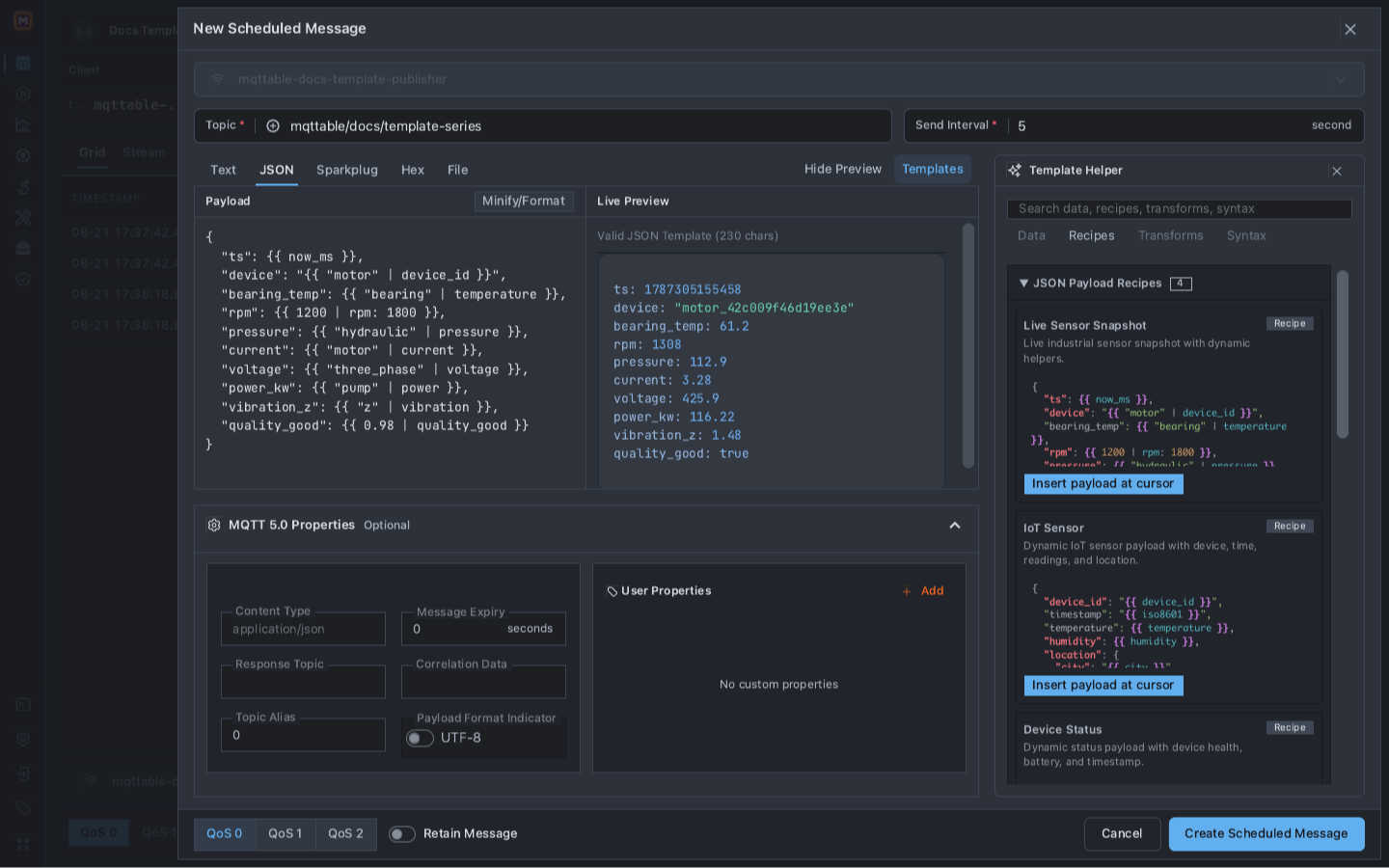Select QoS 1 in the dialog footer
Image resolution: width=1389 pixels, height=868 pixels.
[286, 834]
